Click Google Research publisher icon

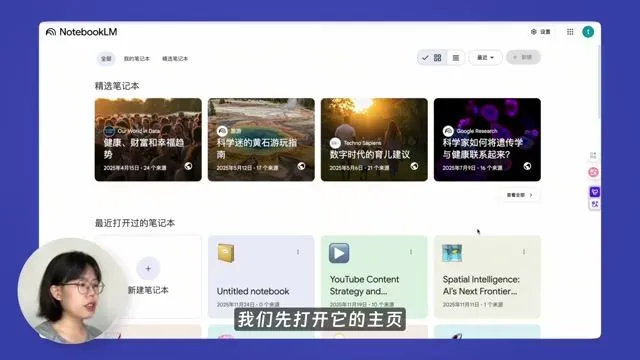point(448,131)
